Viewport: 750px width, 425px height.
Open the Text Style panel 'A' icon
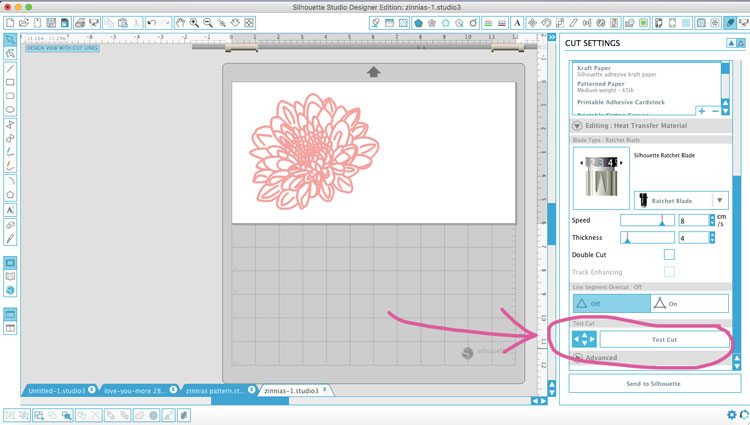[x=517, y=22]
